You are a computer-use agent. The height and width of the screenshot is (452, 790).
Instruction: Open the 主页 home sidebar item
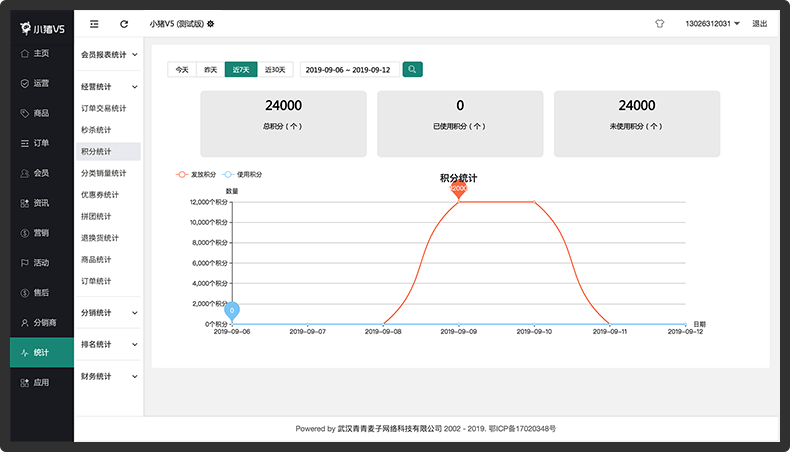click(35, 53)
